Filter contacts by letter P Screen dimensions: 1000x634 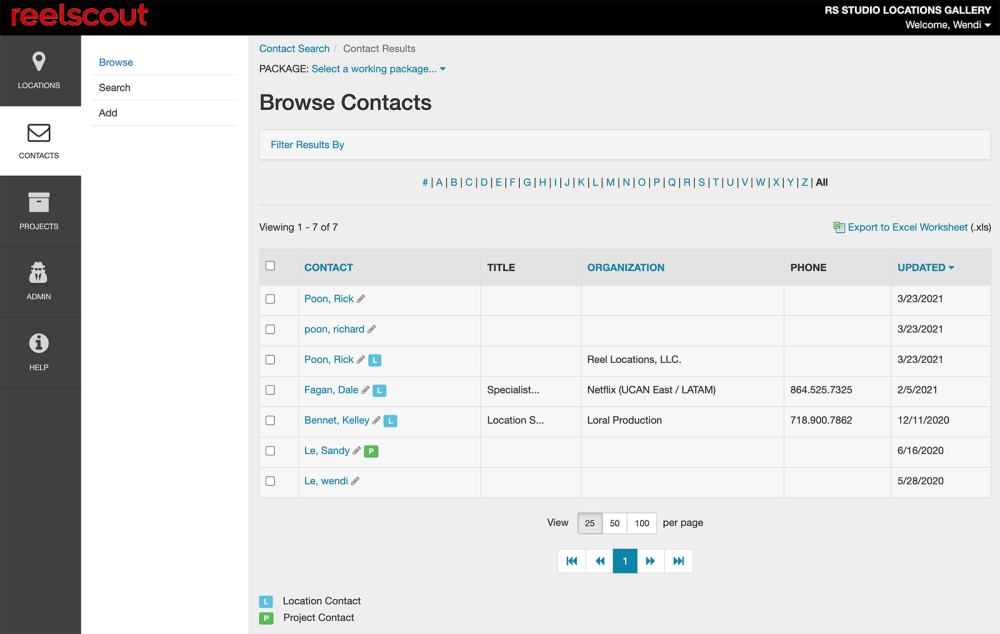656,182
